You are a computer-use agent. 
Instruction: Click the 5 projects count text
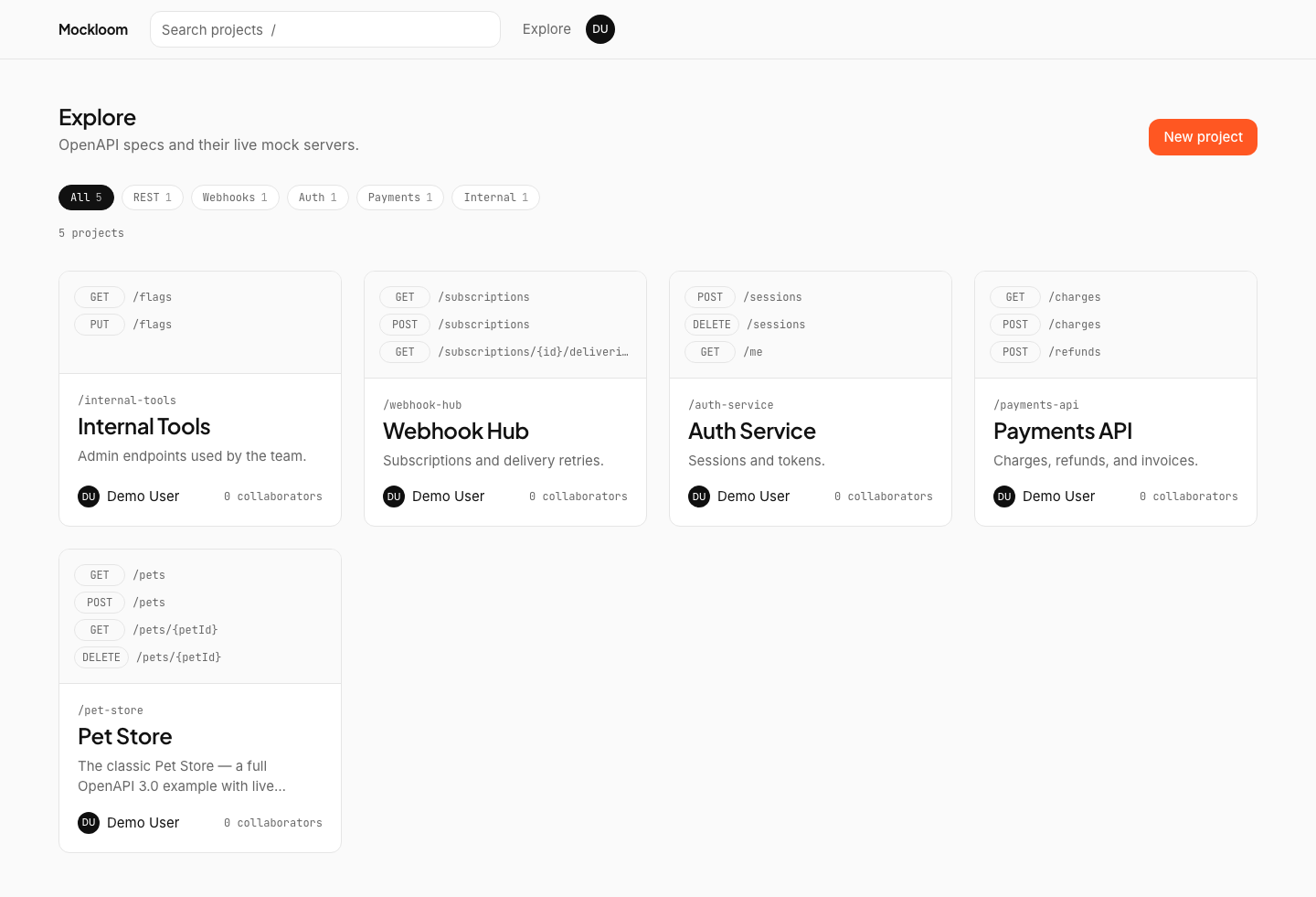click(x=91, y=233)
